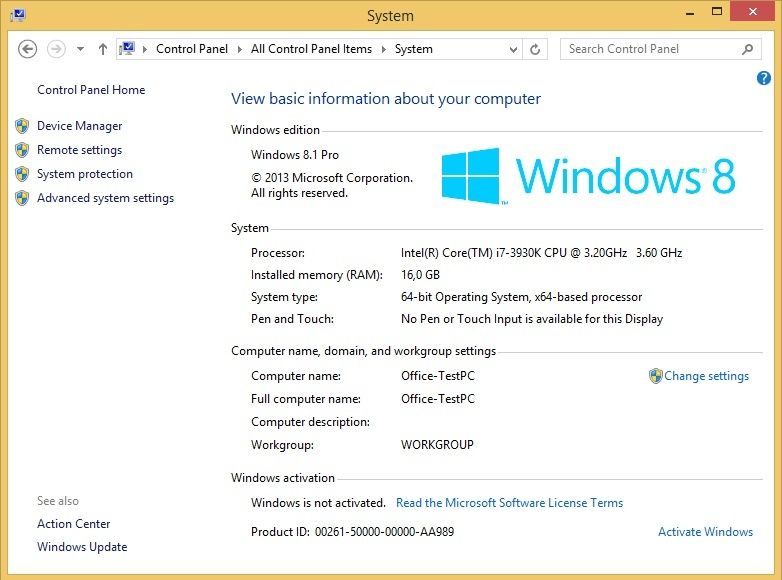Image resolution: width=782 pixels, height=580 pixels.
Task: Click the Change settings link
Action: 706,376
